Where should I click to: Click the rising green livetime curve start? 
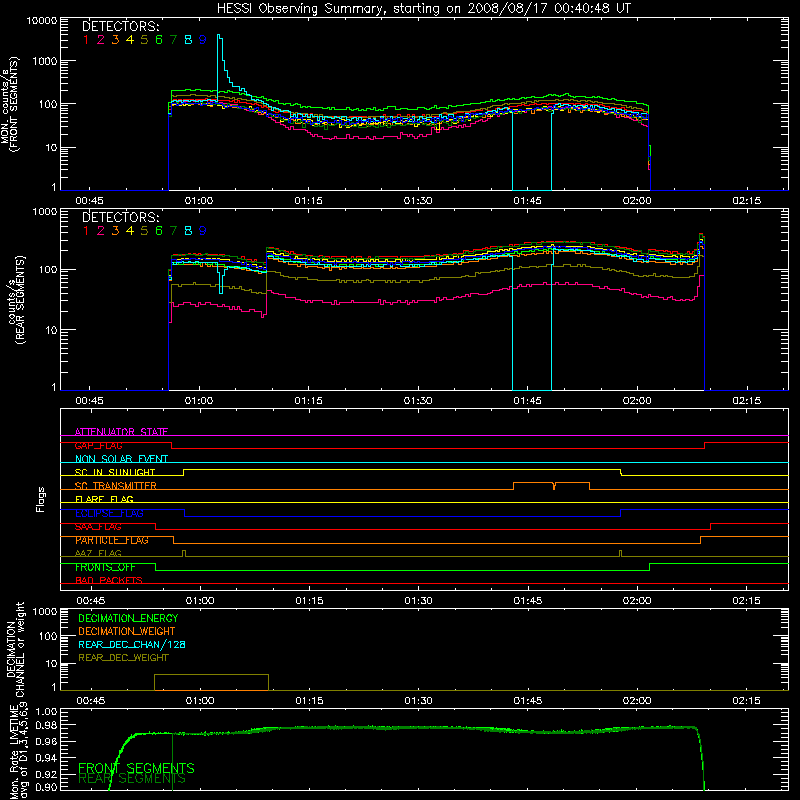120,760
